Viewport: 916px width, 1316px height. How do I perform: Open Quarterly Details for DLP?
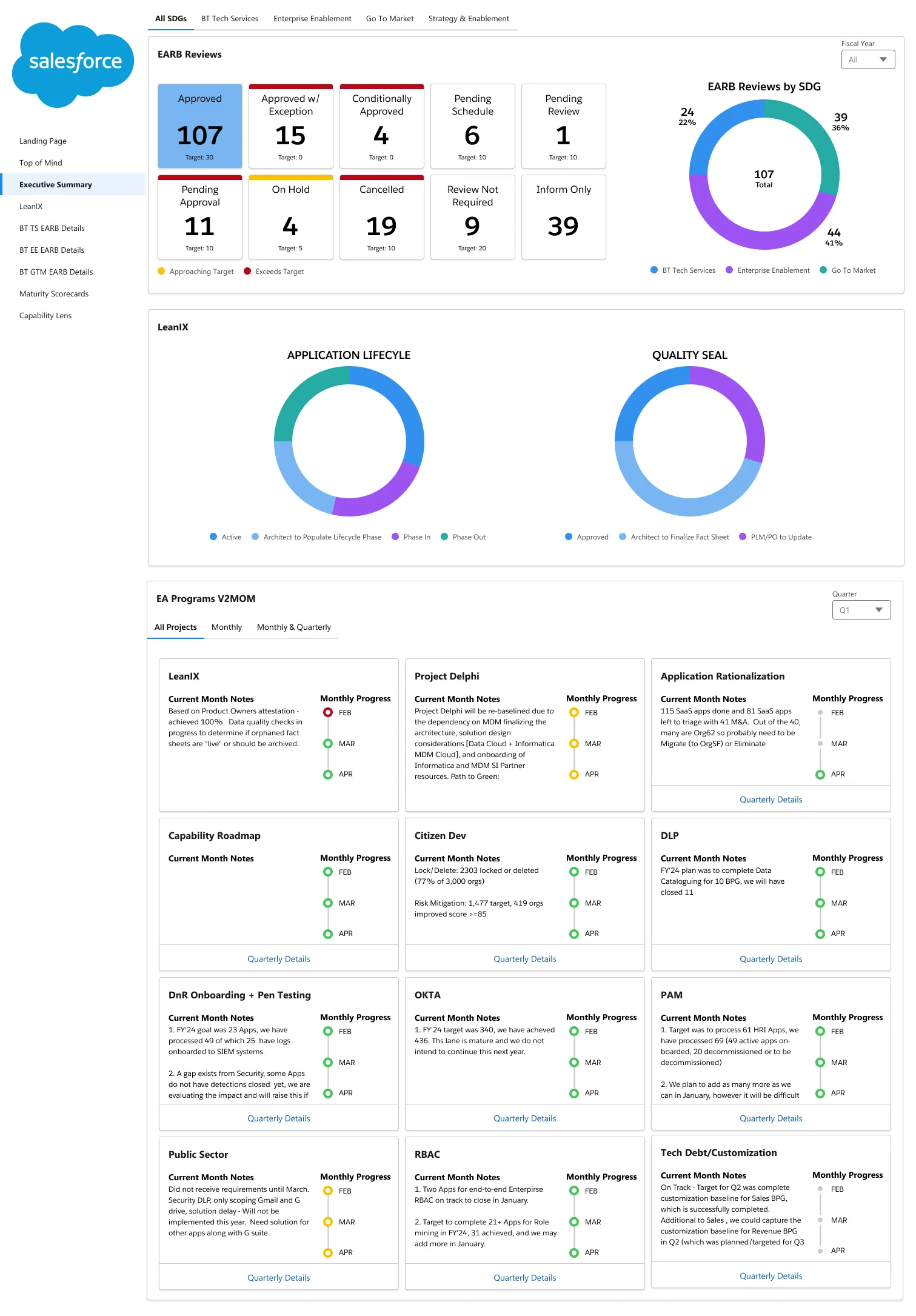pos(771,959)
